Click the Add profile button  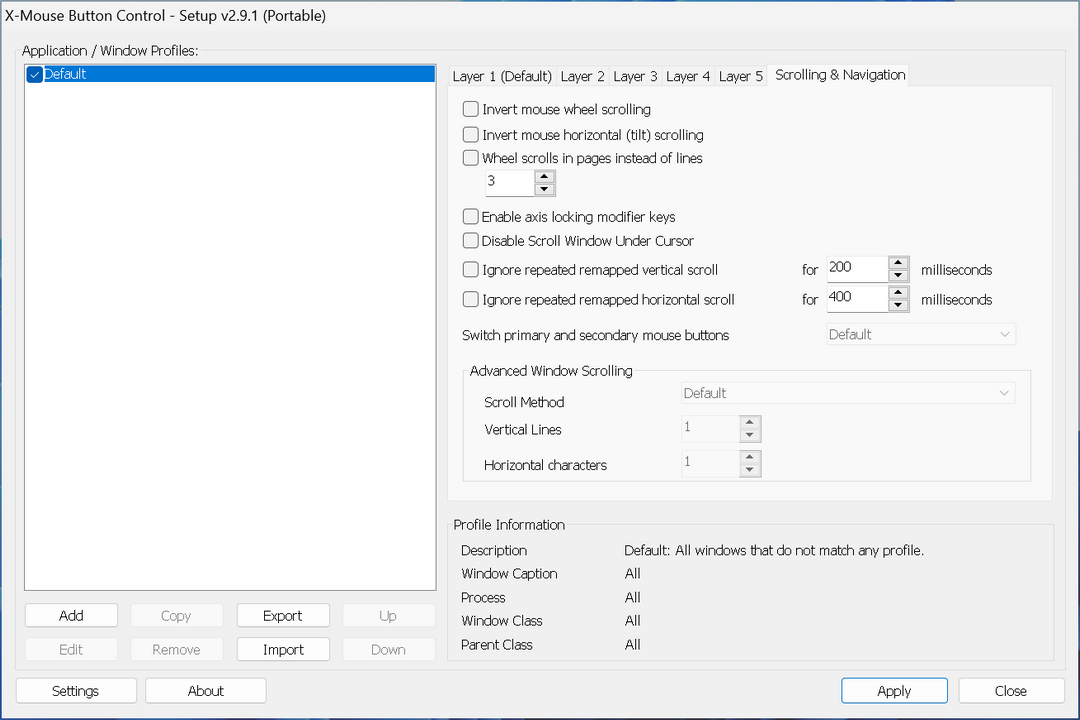click(x=71, y=615)
